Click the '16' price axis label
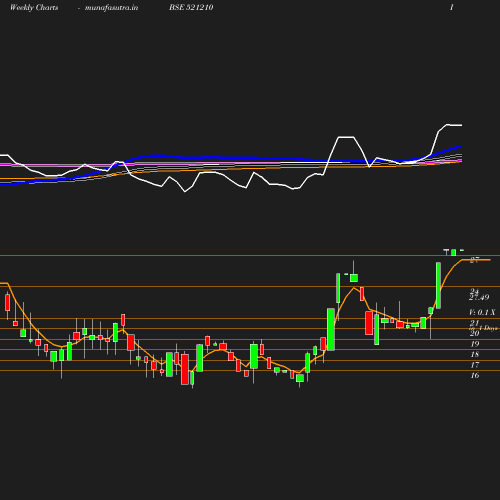 pyautogui.click(x=475, y=375)
